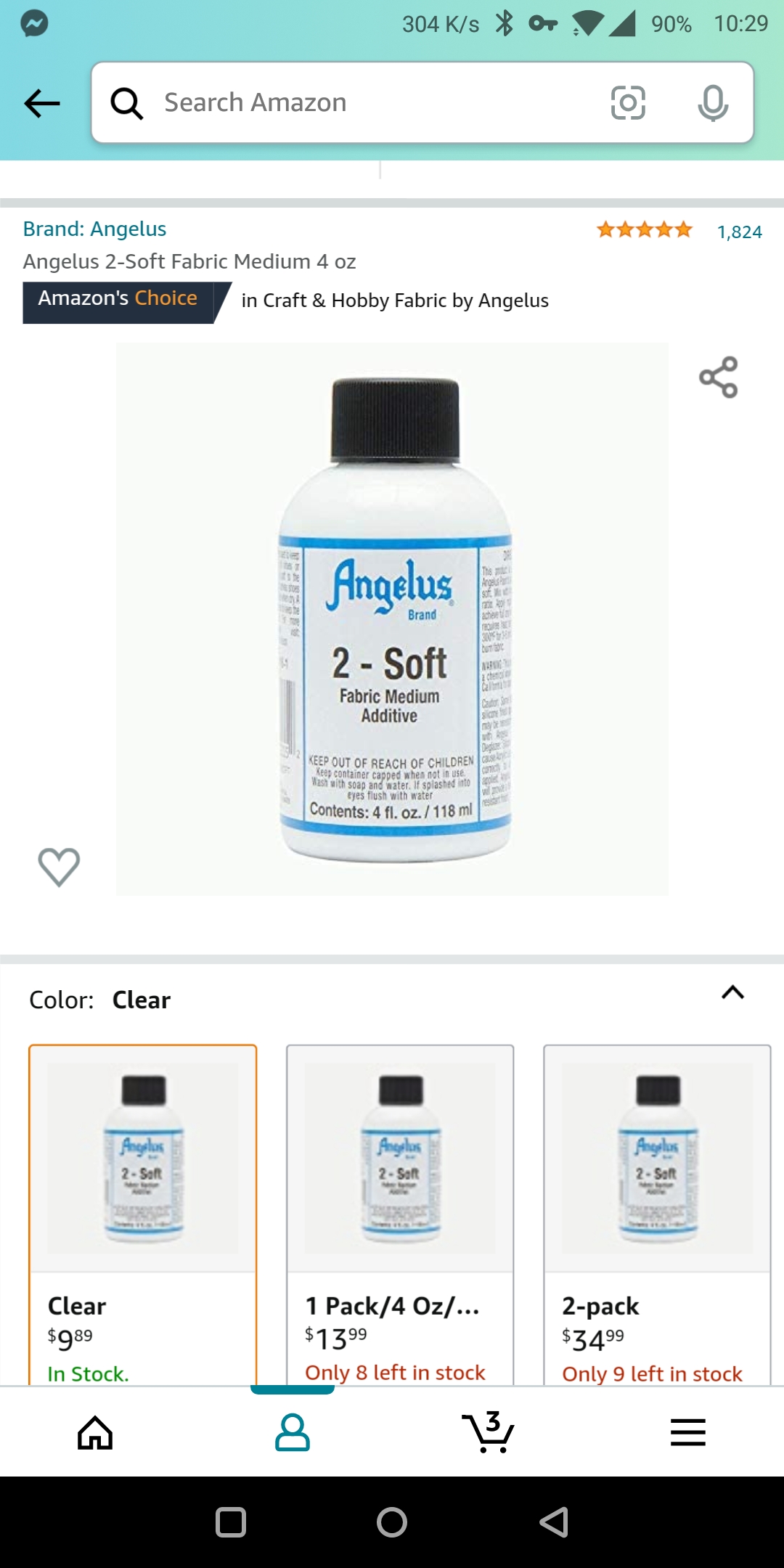Open the shopping cart with 3 items
The width and height of the screenshot is (784, 1568).
click(x=489, y=1432)
